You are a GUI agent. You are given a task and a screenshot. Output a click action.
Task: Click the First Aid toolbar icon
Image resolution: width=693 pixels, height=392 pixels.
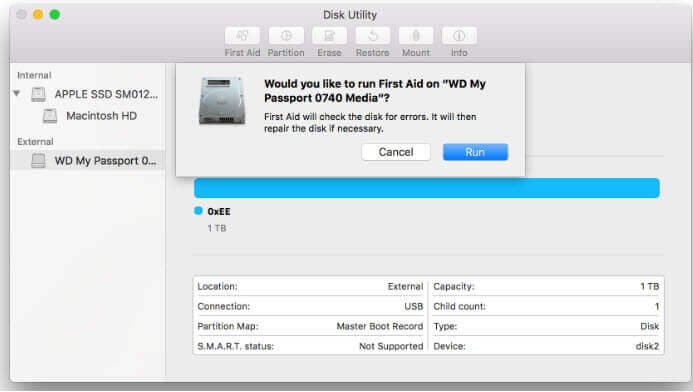(242, 36)
